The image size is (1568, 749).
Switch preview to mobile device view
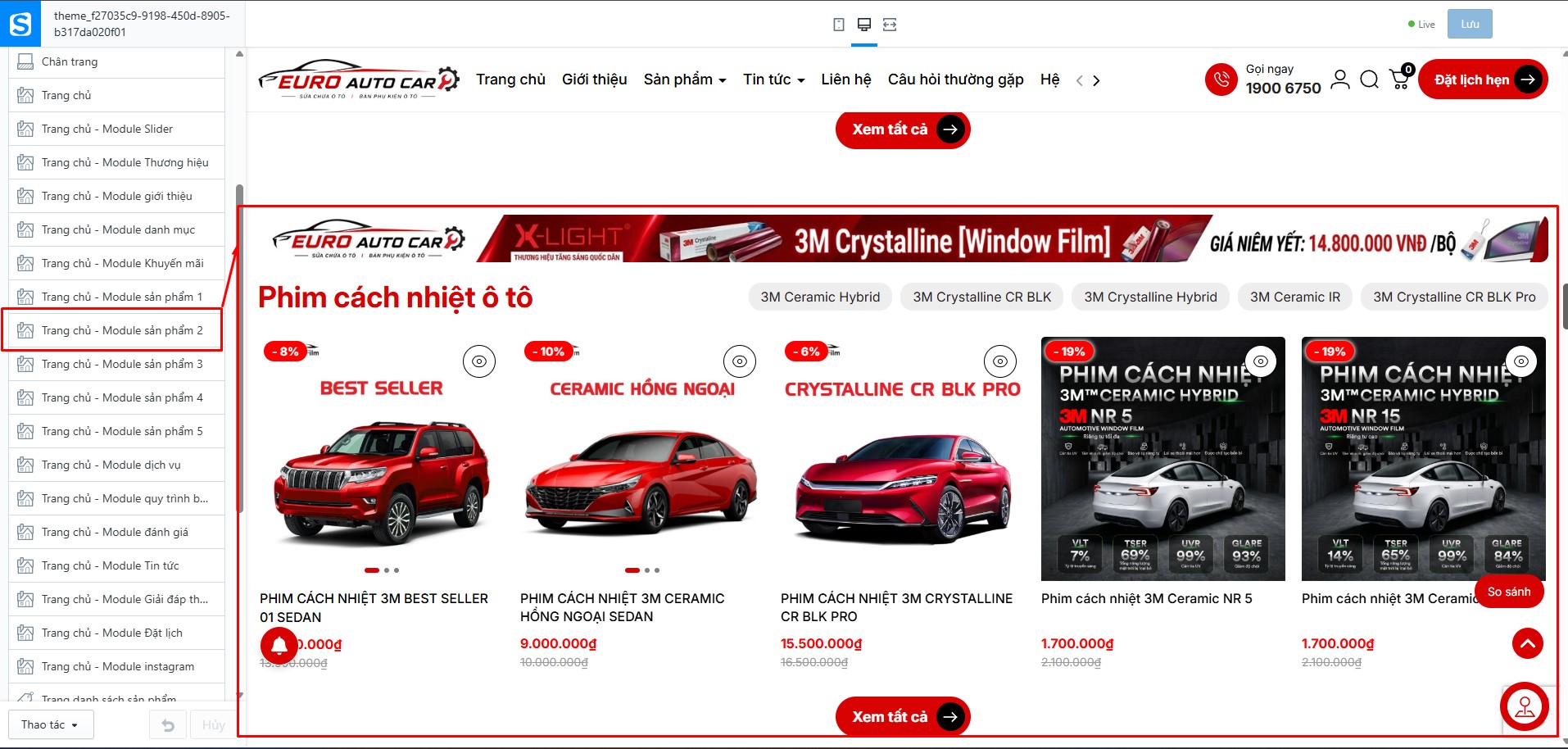[838, 25]
